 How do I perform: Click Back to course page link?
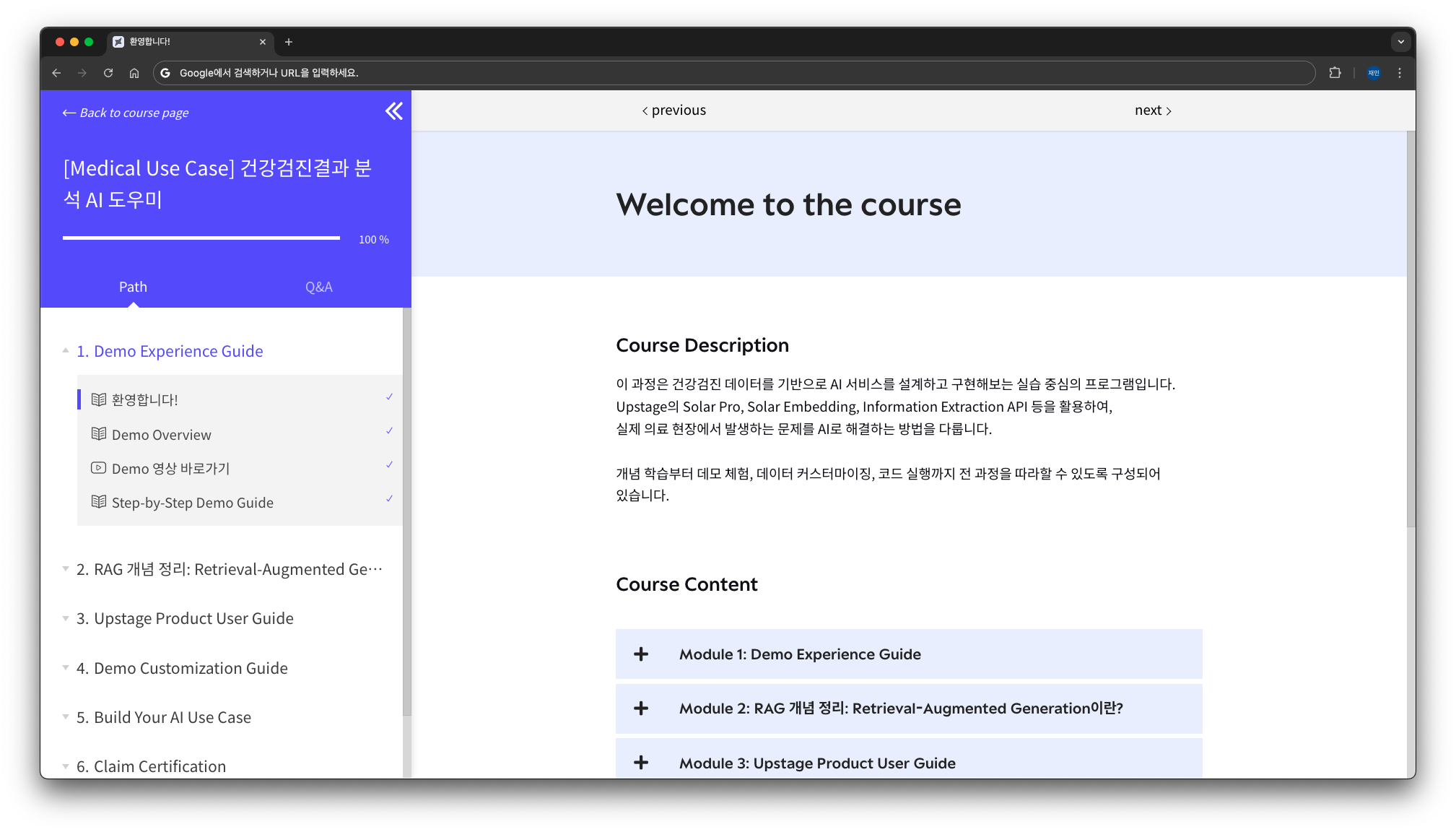126,113
